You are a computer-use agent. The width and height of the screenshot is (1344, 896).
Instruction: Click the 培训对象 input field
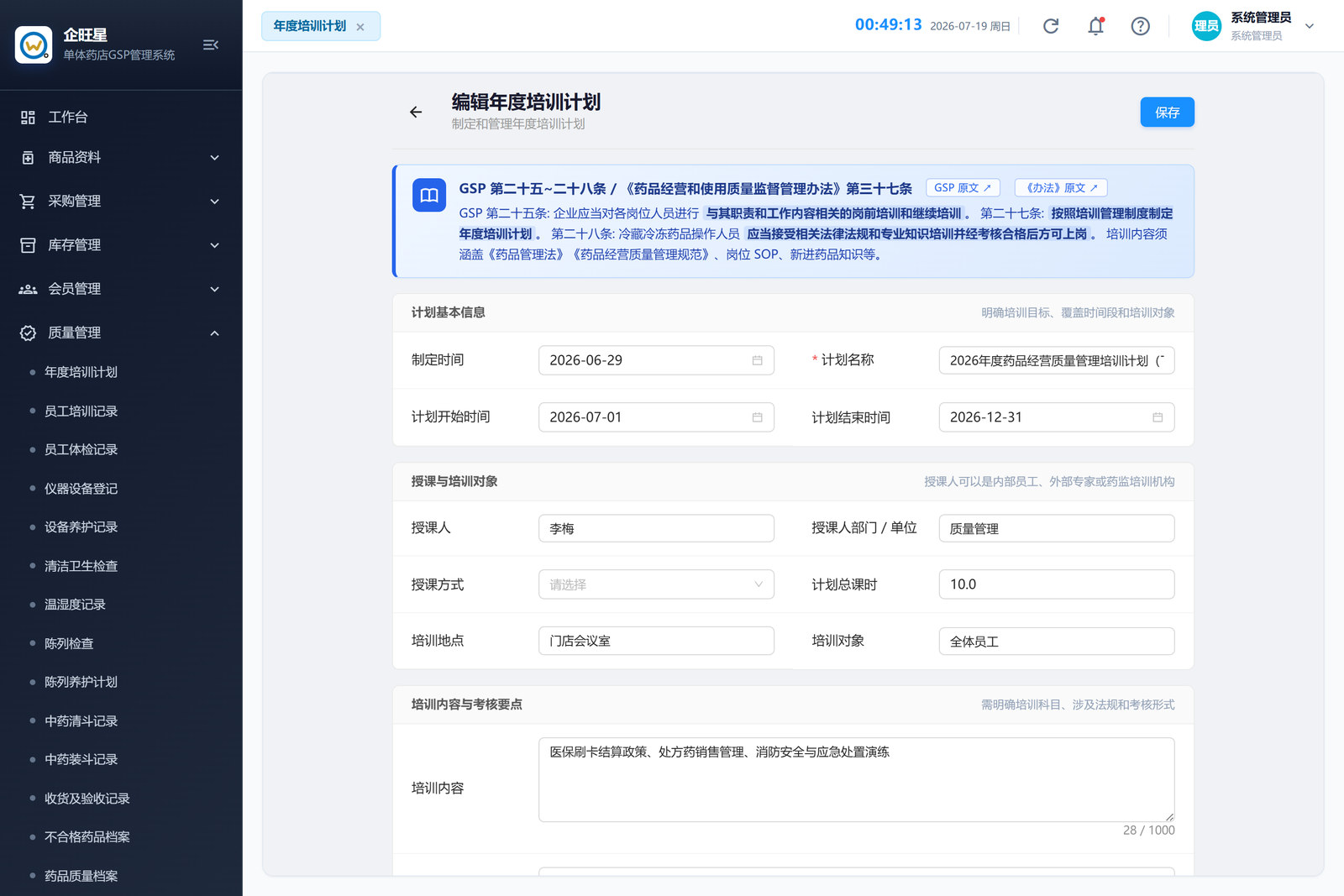(1056, 641)
